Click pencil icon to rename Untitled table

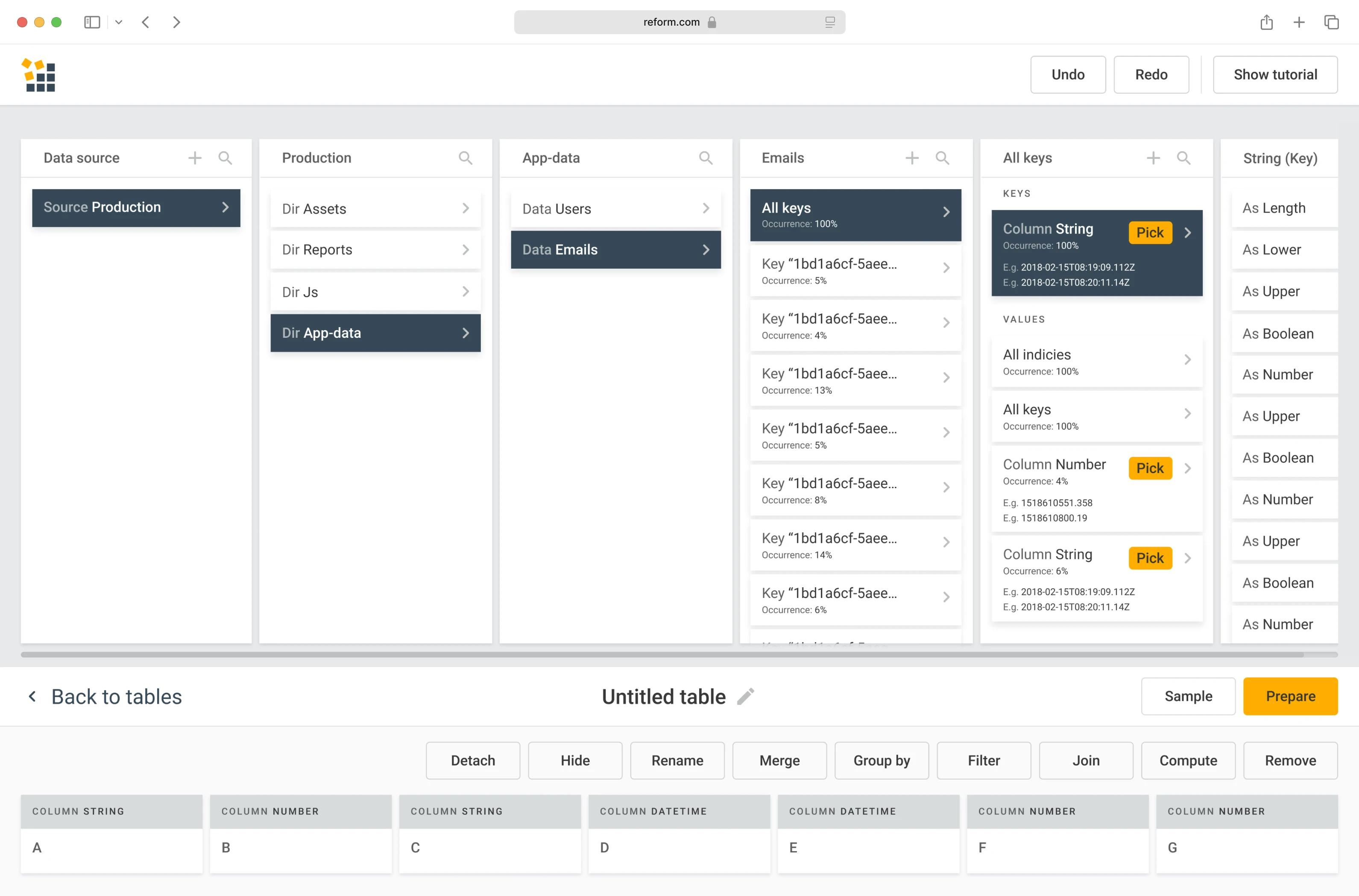[x=745, y=697]
